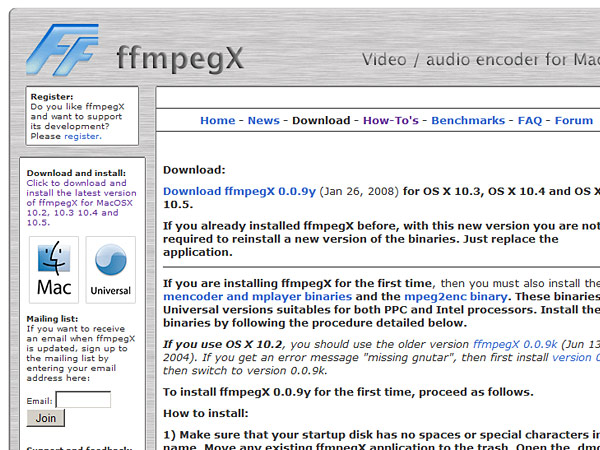600x450 pixels.
Task: Click the Join mailing list button
Action: pos(46,418)
